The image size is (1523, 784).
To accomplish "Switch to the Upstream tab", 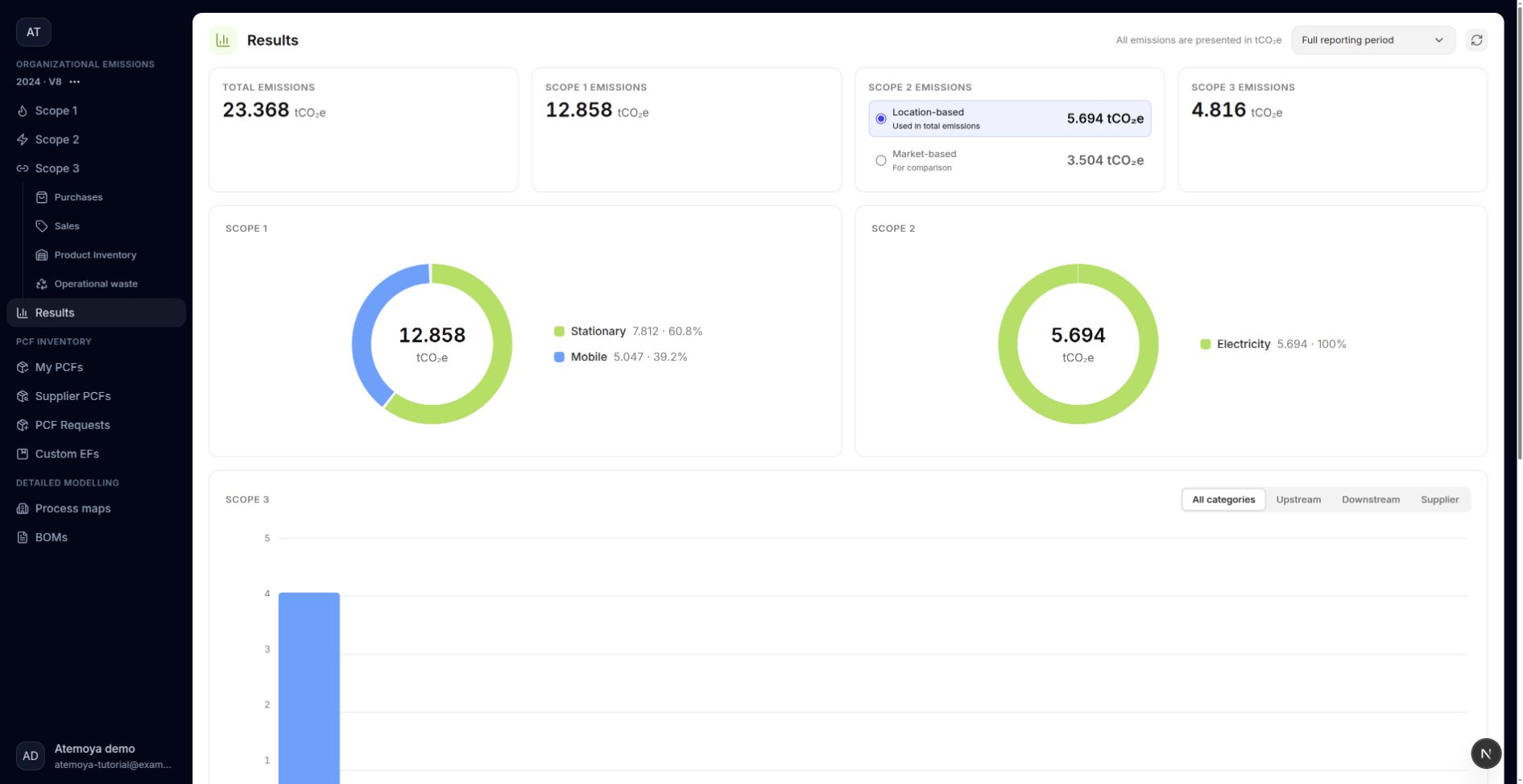I will click(1298, 500).
